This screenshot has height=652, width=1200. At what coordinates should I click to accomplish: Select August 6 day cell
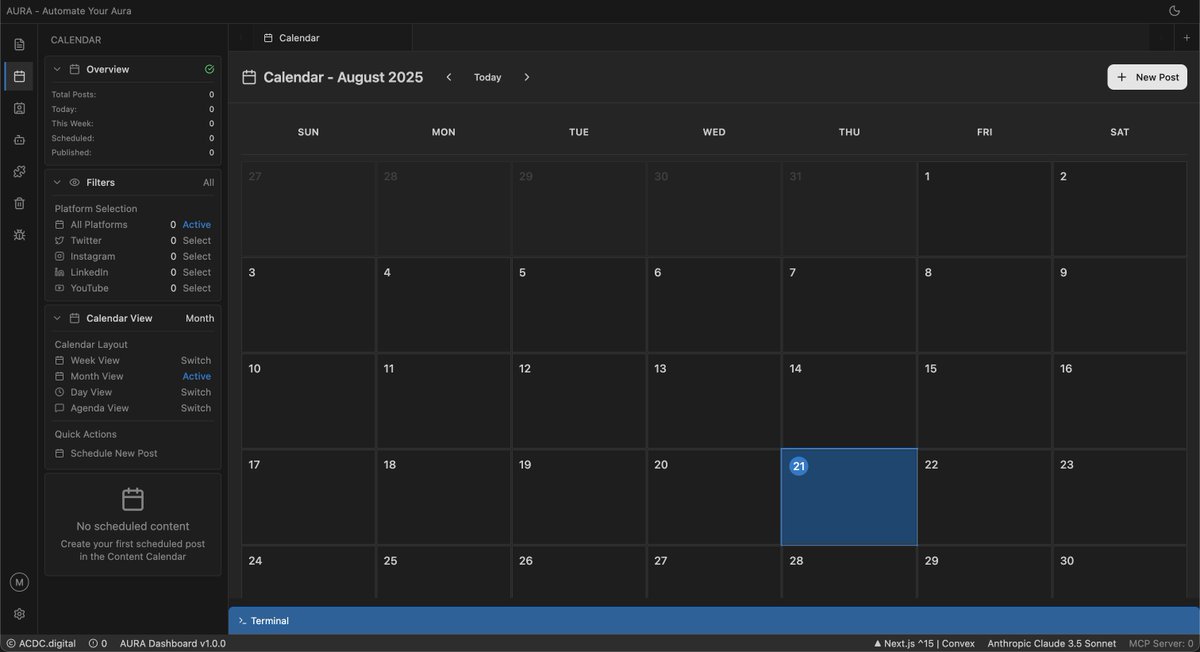(714, 305)
